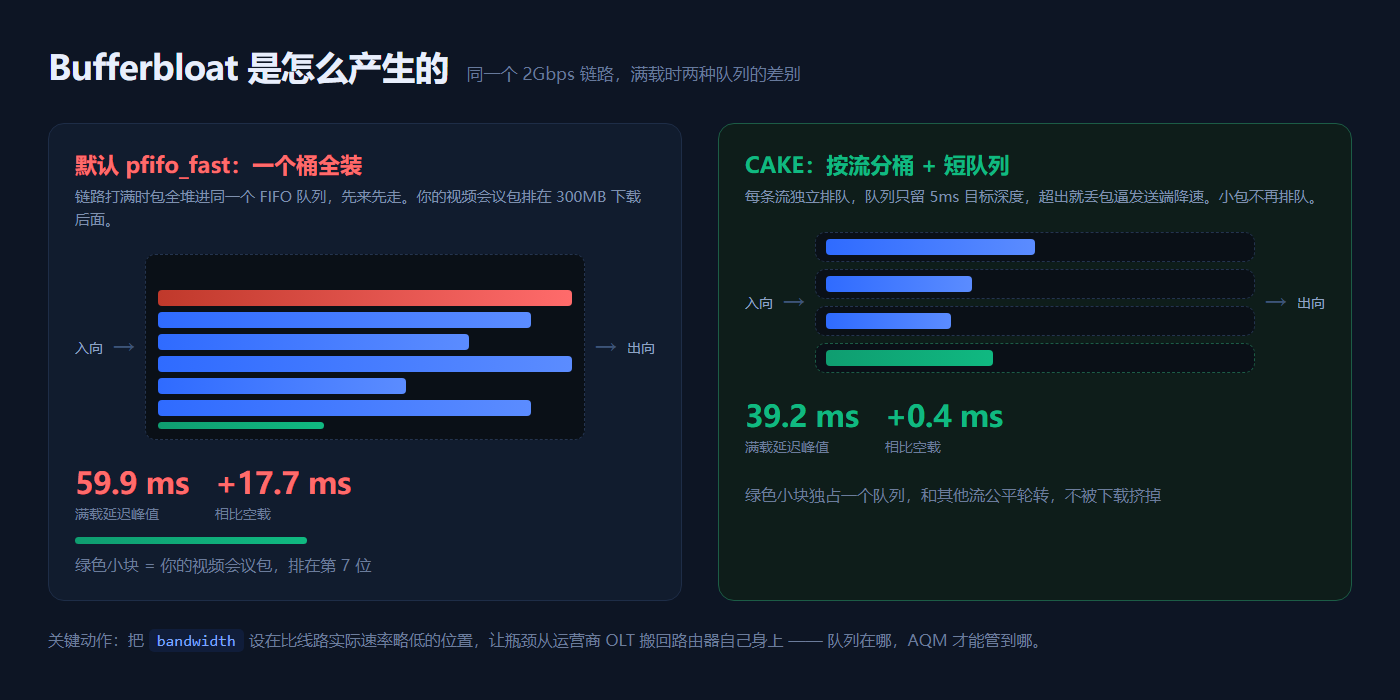The image size is (1400, 700).
Task: Click the inbound arrow before CAKE queues
Action: click(794, 302)
